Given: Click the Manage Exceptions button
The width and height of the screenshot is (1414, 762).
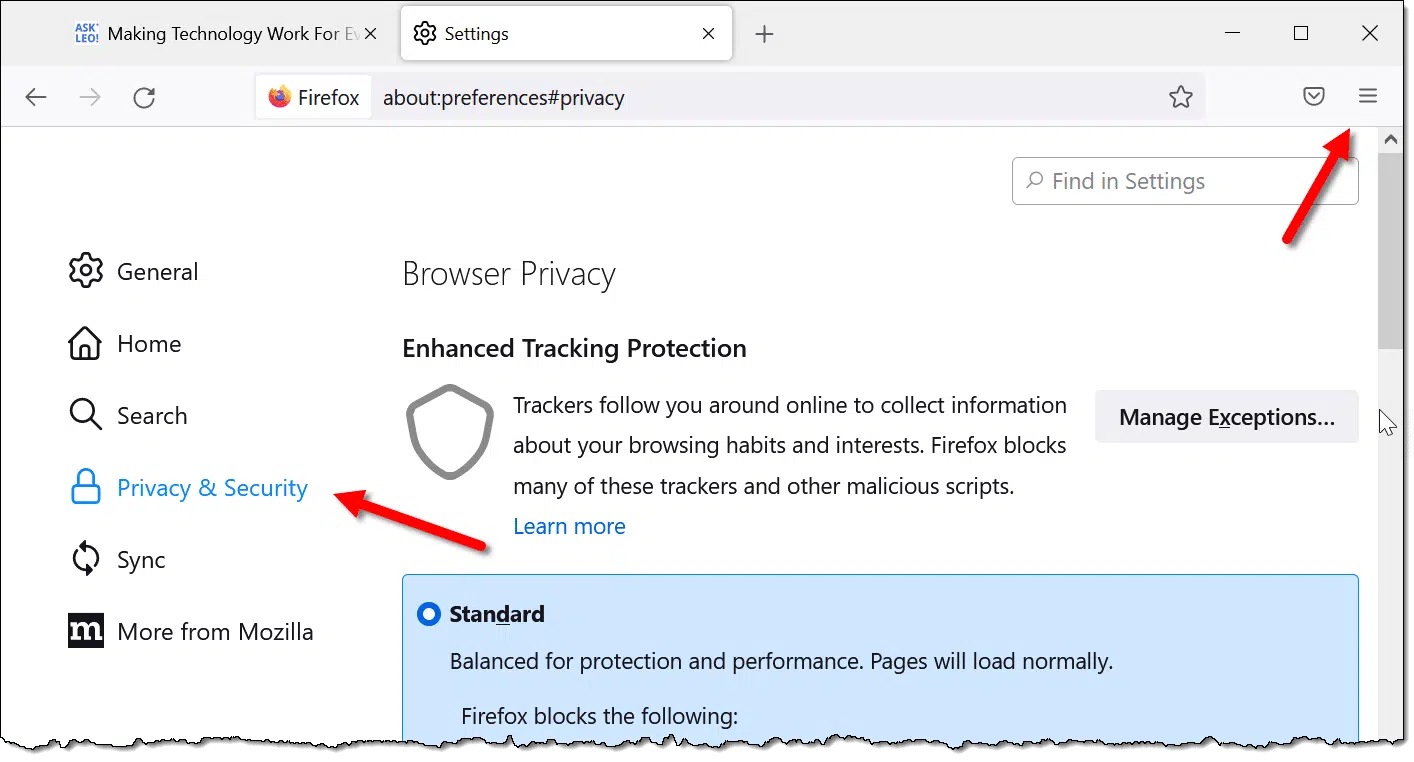Looking at the screenshot, I should coord(1227,417).
